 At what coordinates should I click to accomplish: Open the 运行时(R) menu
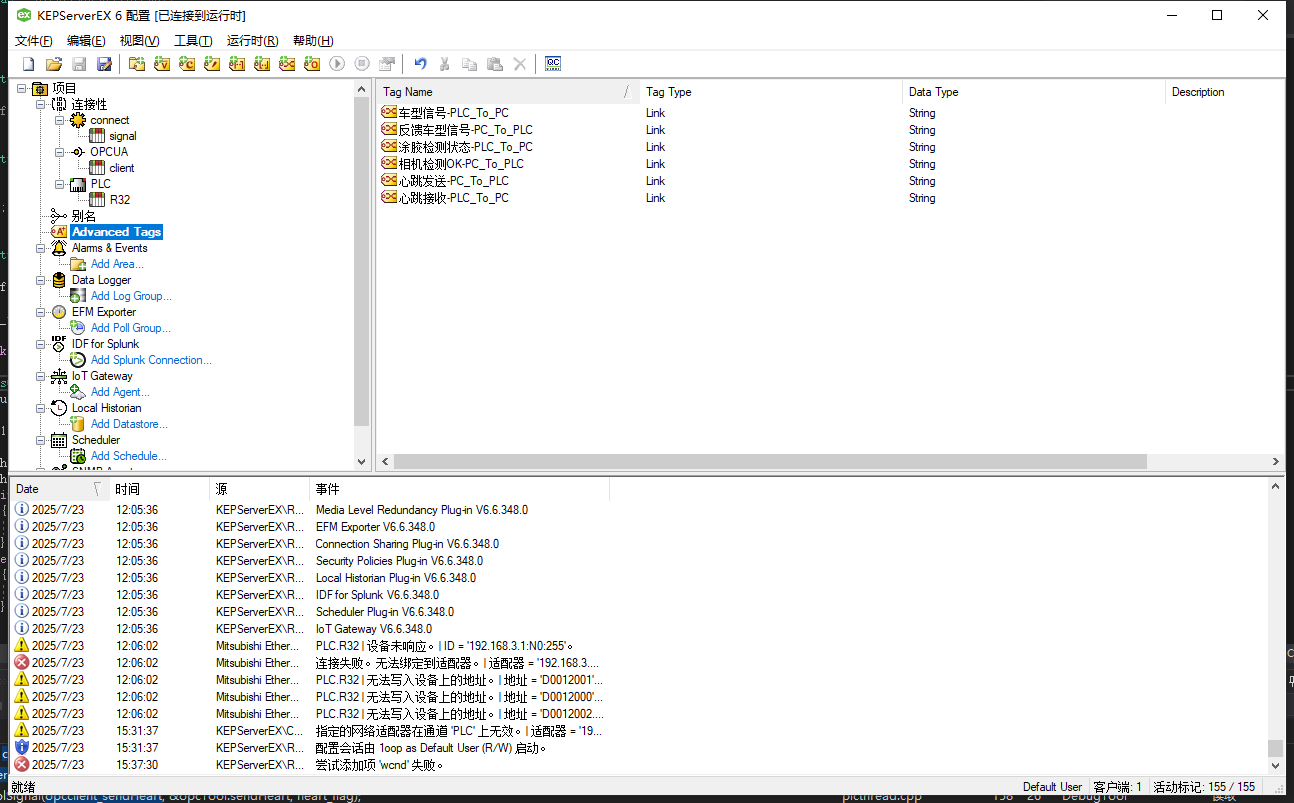[x=252, y=40]
